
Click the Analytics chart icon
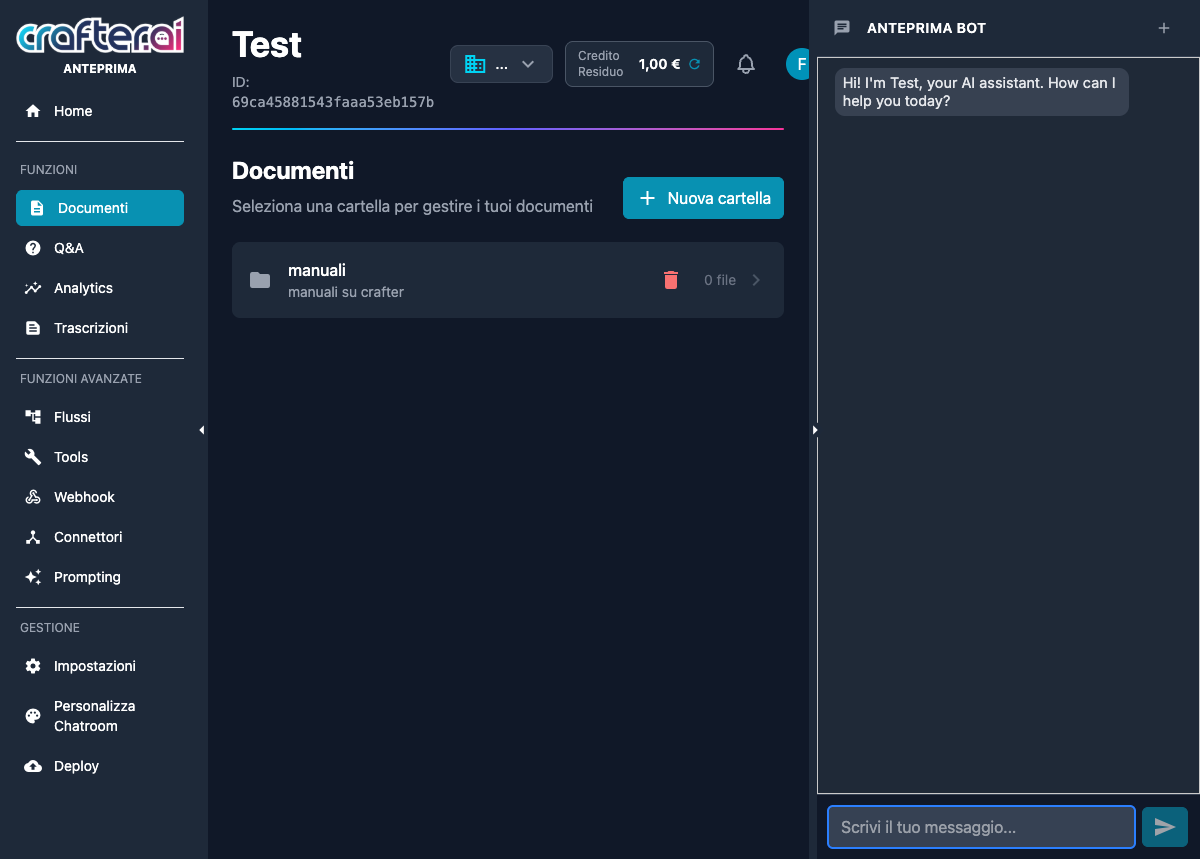(33, 288)
